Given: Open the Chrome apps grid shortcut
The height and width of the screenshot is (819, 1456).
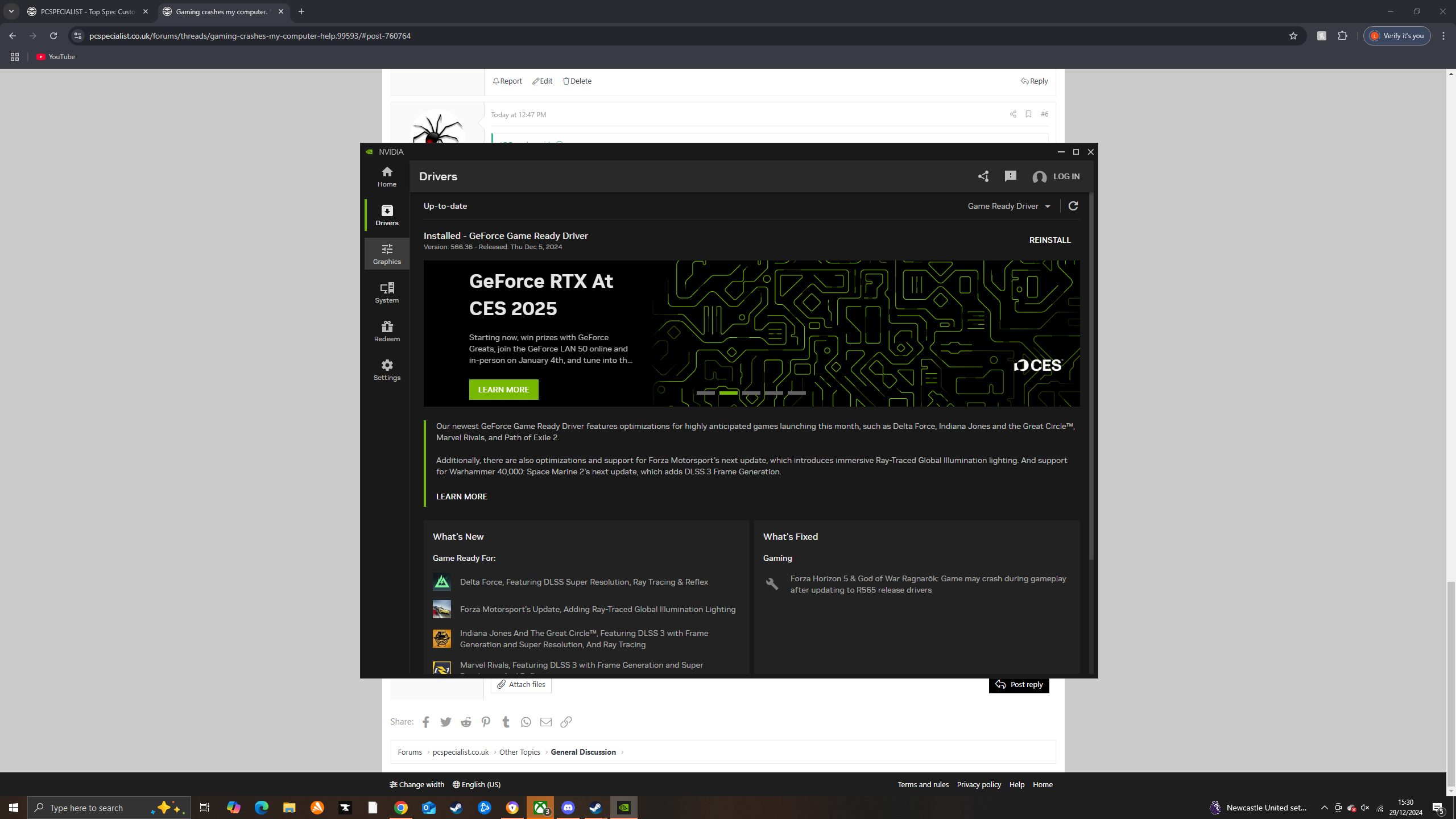Looking at the screenshot, I should [x=15, y=57].
